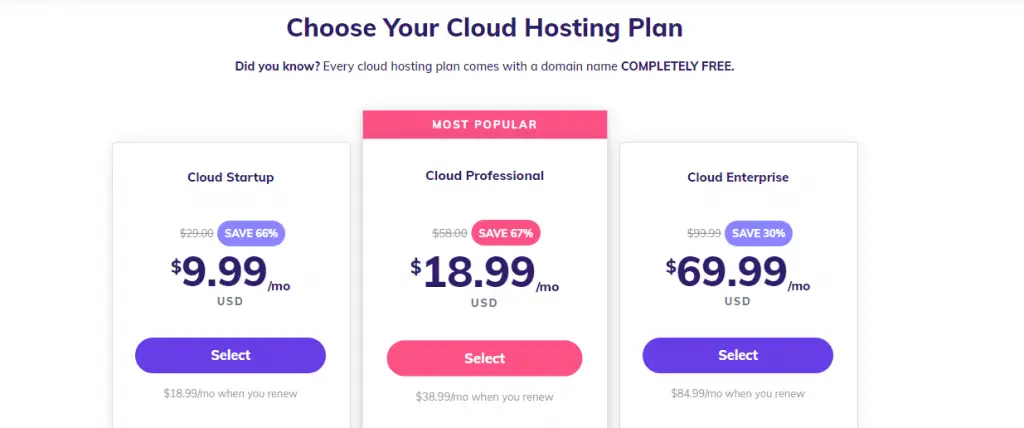Image resolution: width=1024 pixels, height=428 pixels.
Task: Click the $18.99 per month price
Action: [485, 274]
